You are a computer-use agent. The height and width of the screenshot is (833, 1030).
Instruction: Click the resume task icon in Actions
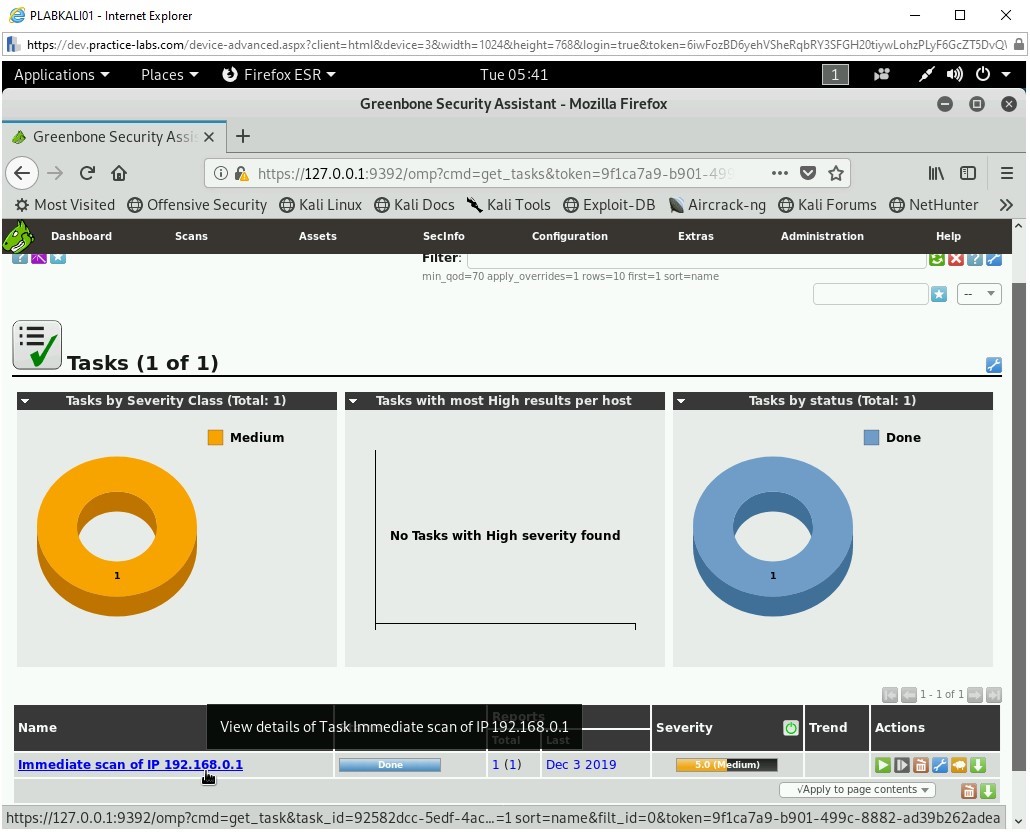pos(901,765)
